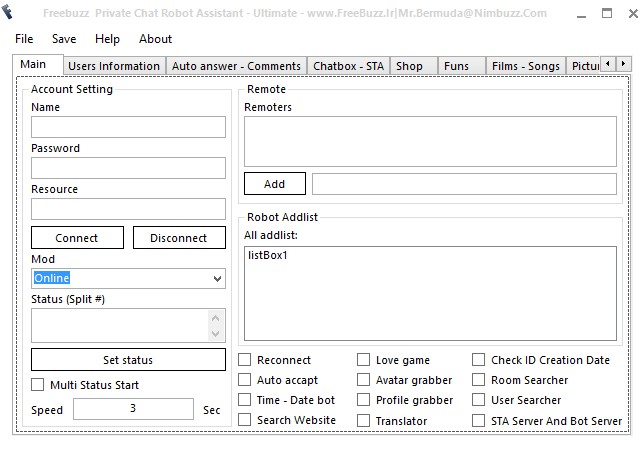Open the partially visible Pictures tab
The height and width of the screenshot is (449, 644).
click(584, 66)
